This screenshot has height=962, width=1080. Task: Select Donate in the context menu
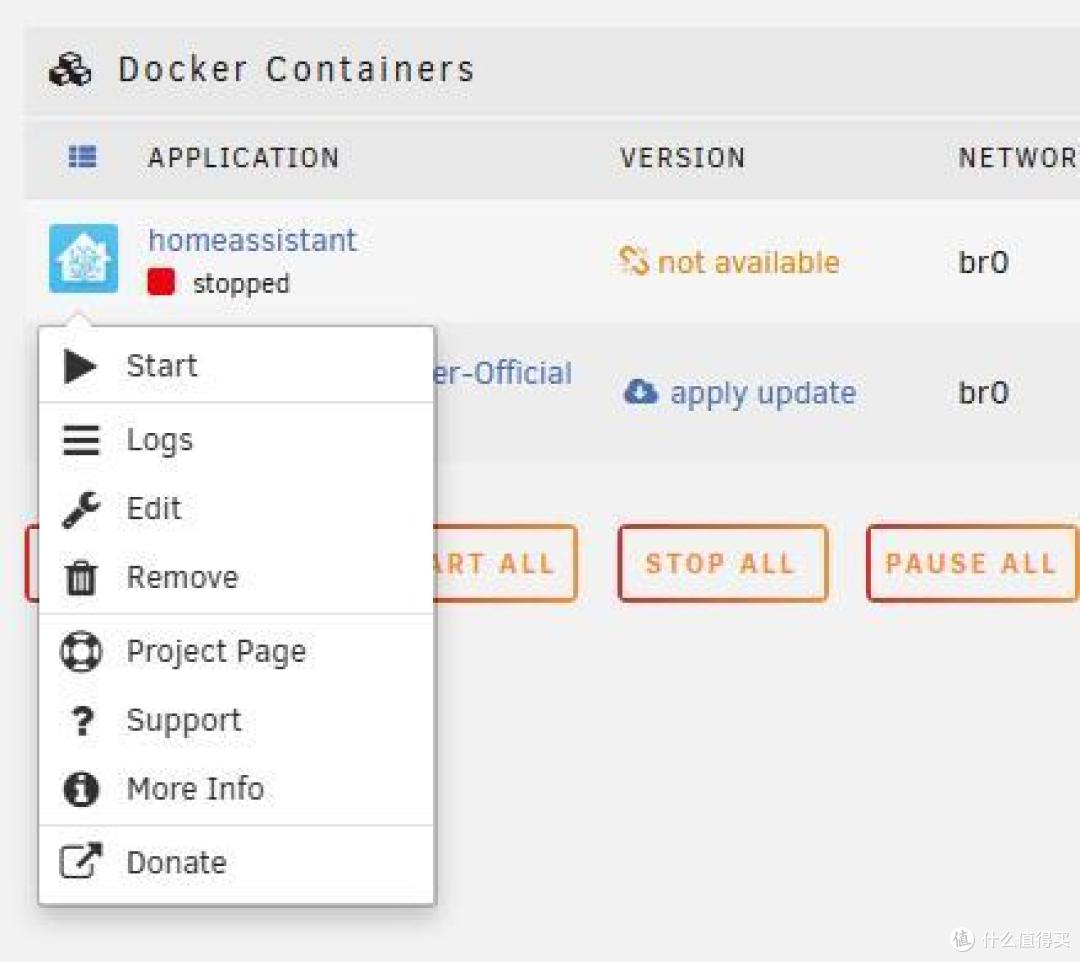click(176, 863)
